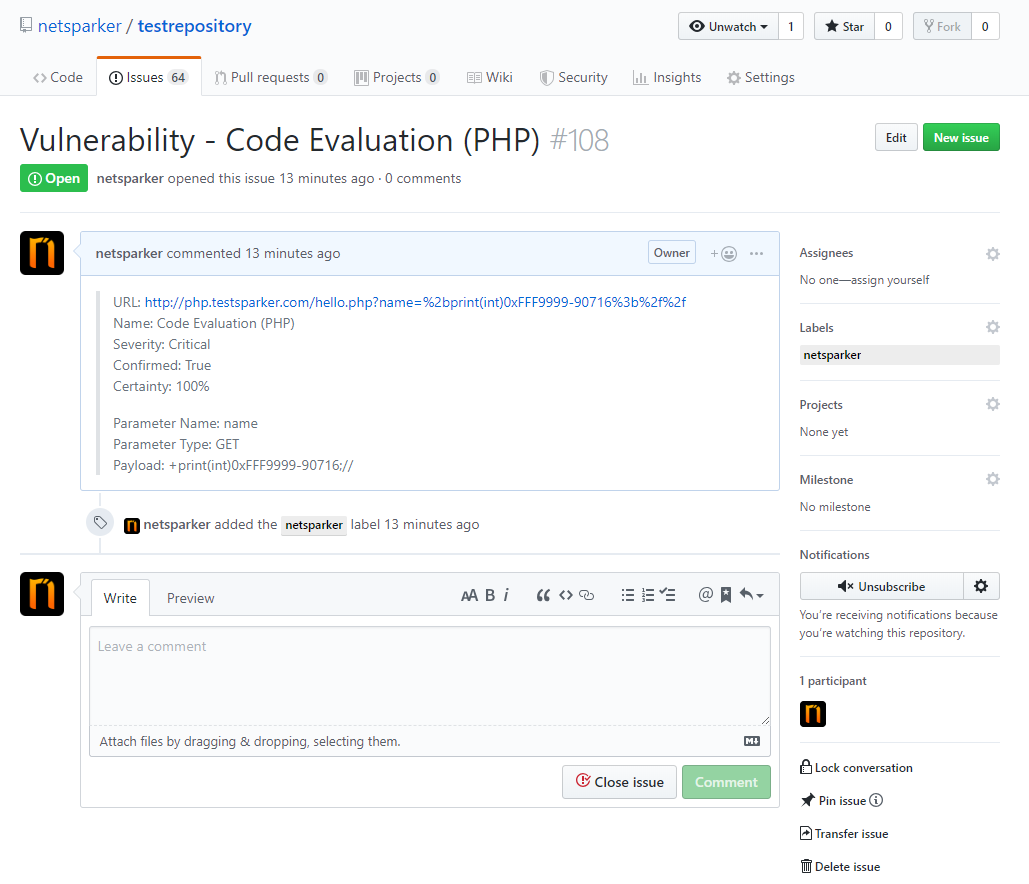Open the reply options dropdown arrow
The image size is (1029, 884).
click(757, 594)
